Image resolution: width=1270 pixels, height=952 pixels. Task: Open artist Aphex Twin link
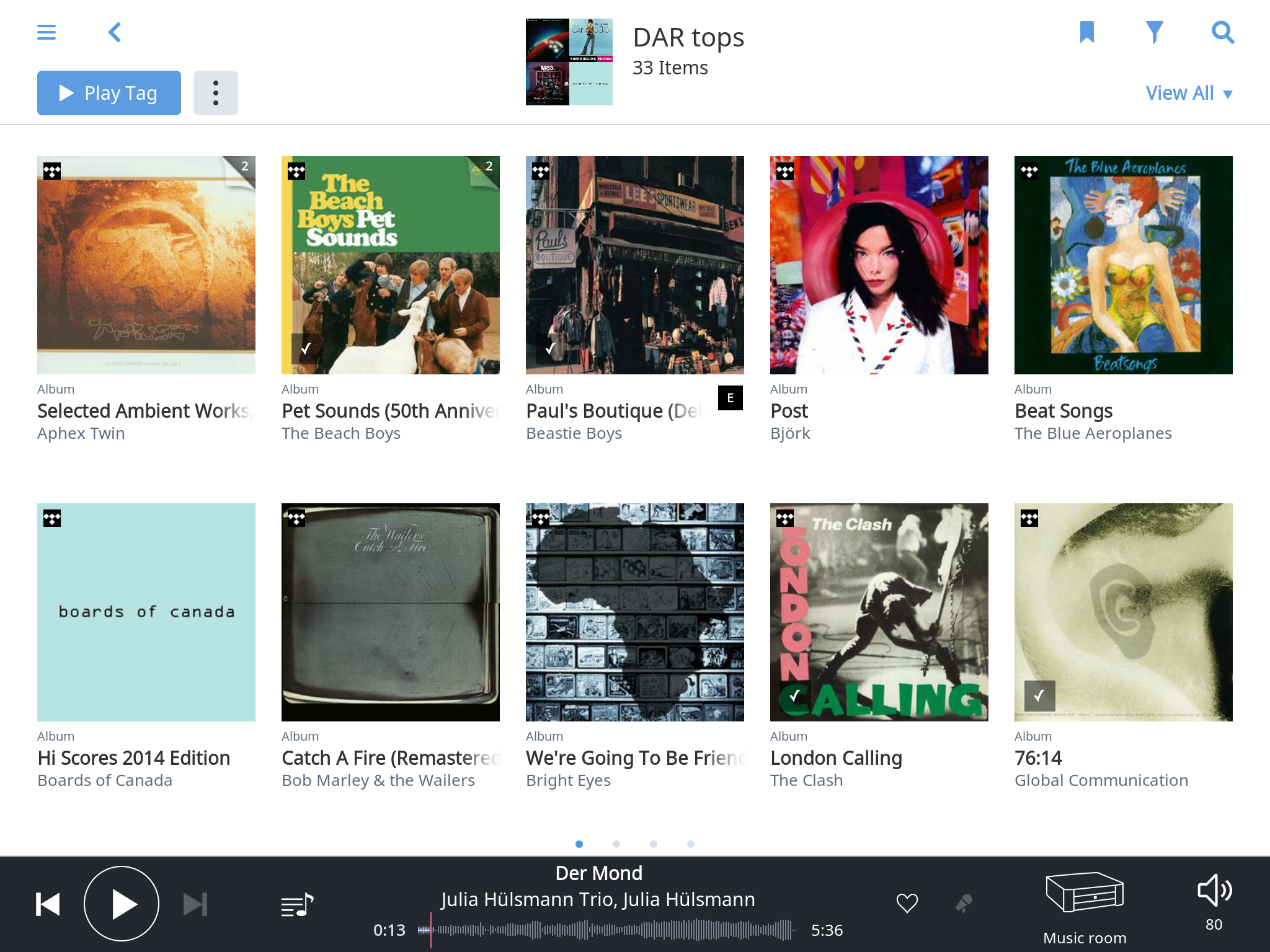pyautogui.click(x=81, y=433)
